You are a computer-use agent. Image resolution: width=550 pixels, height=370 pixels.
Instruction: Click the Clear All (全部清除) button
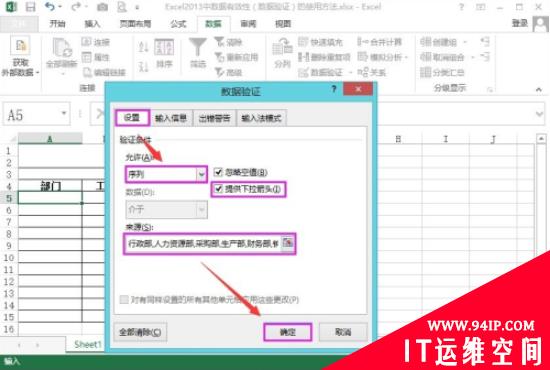point(140,332)
